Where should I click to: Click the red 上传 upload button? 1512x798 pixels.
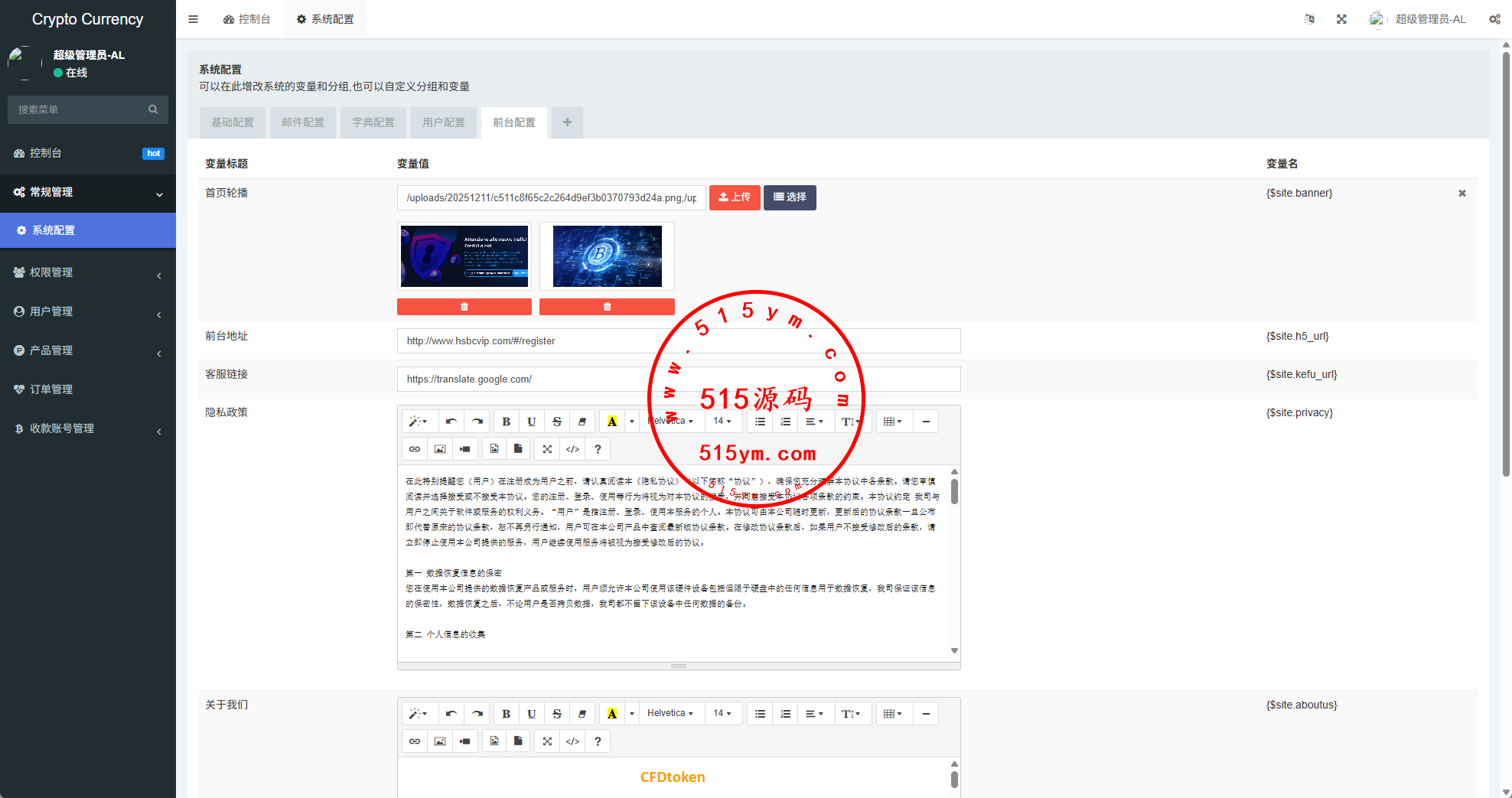735,197
